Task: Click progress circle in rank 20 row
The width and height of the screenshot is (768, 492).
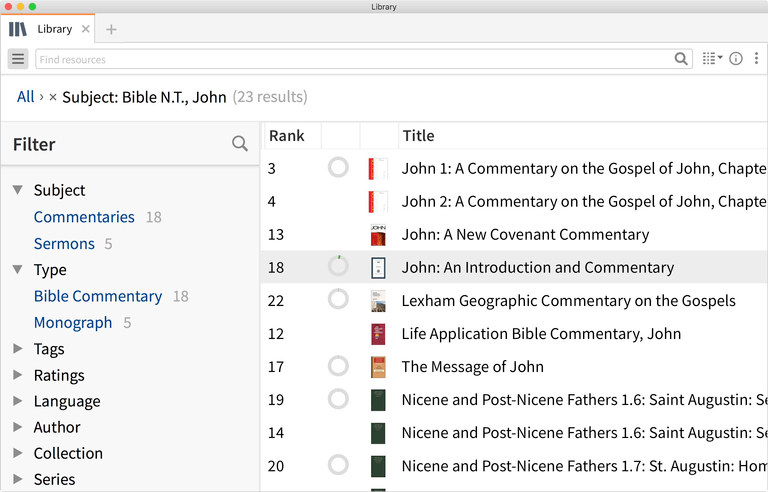Action: pos(338,465)
